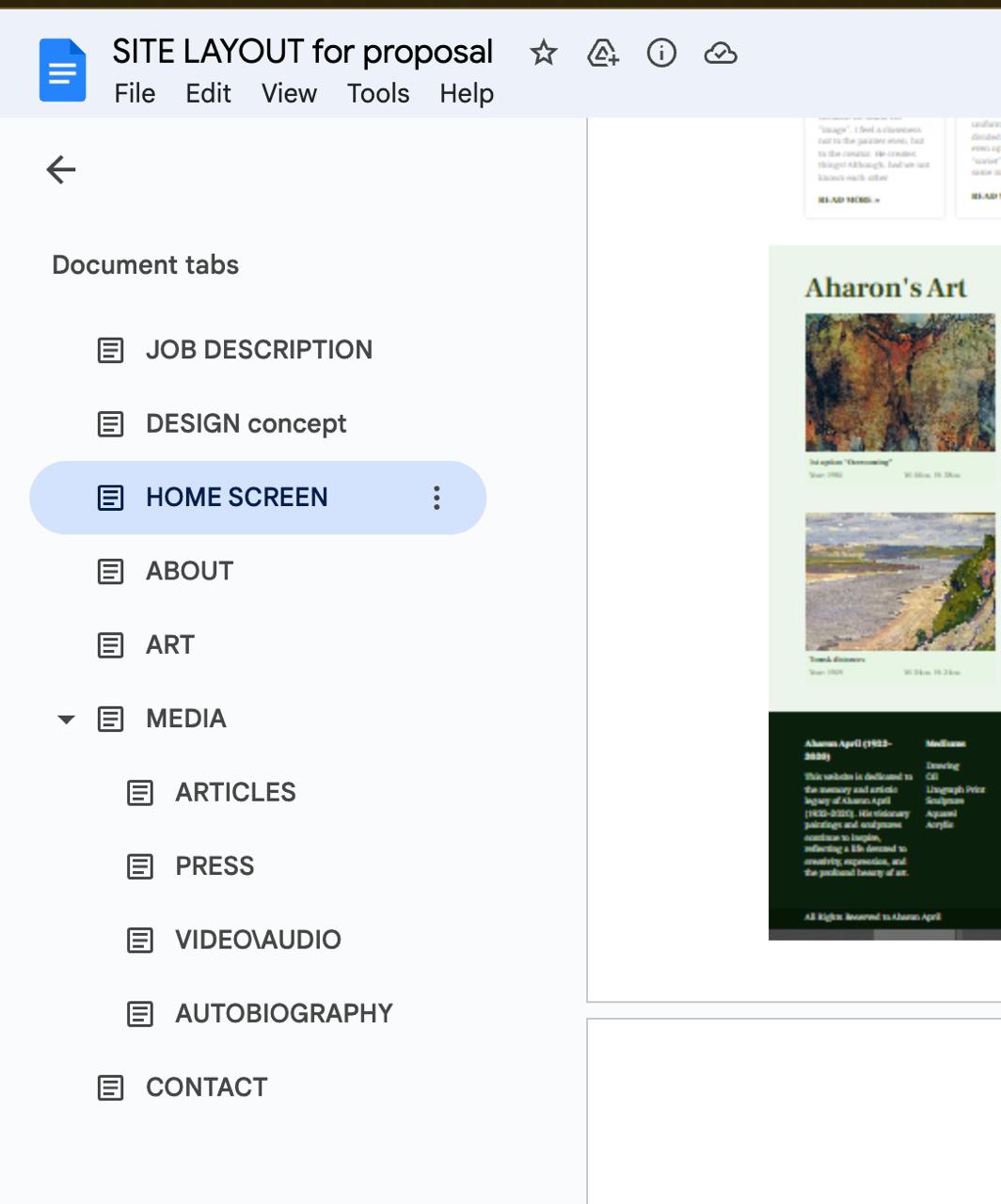Open the Tools menu

pyautogui.click(x=378, y=93)
